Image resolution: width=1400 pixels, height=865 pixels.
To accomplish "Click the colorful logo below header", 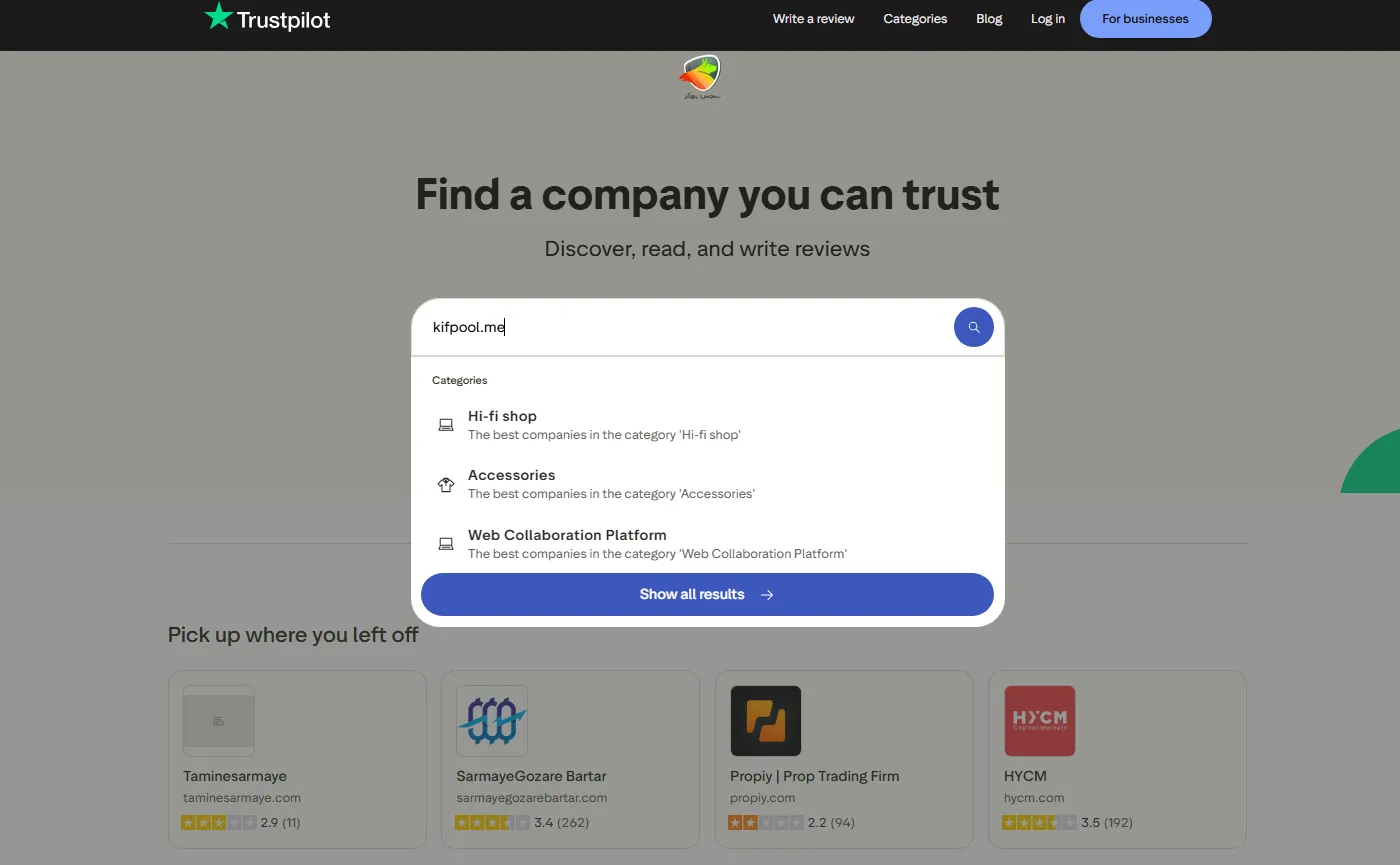I will (x=699, y=77).
